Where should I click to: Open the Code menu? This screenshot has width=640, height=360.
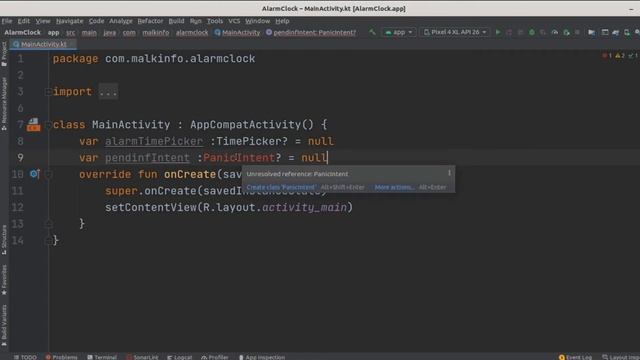[x=96, y=21]
